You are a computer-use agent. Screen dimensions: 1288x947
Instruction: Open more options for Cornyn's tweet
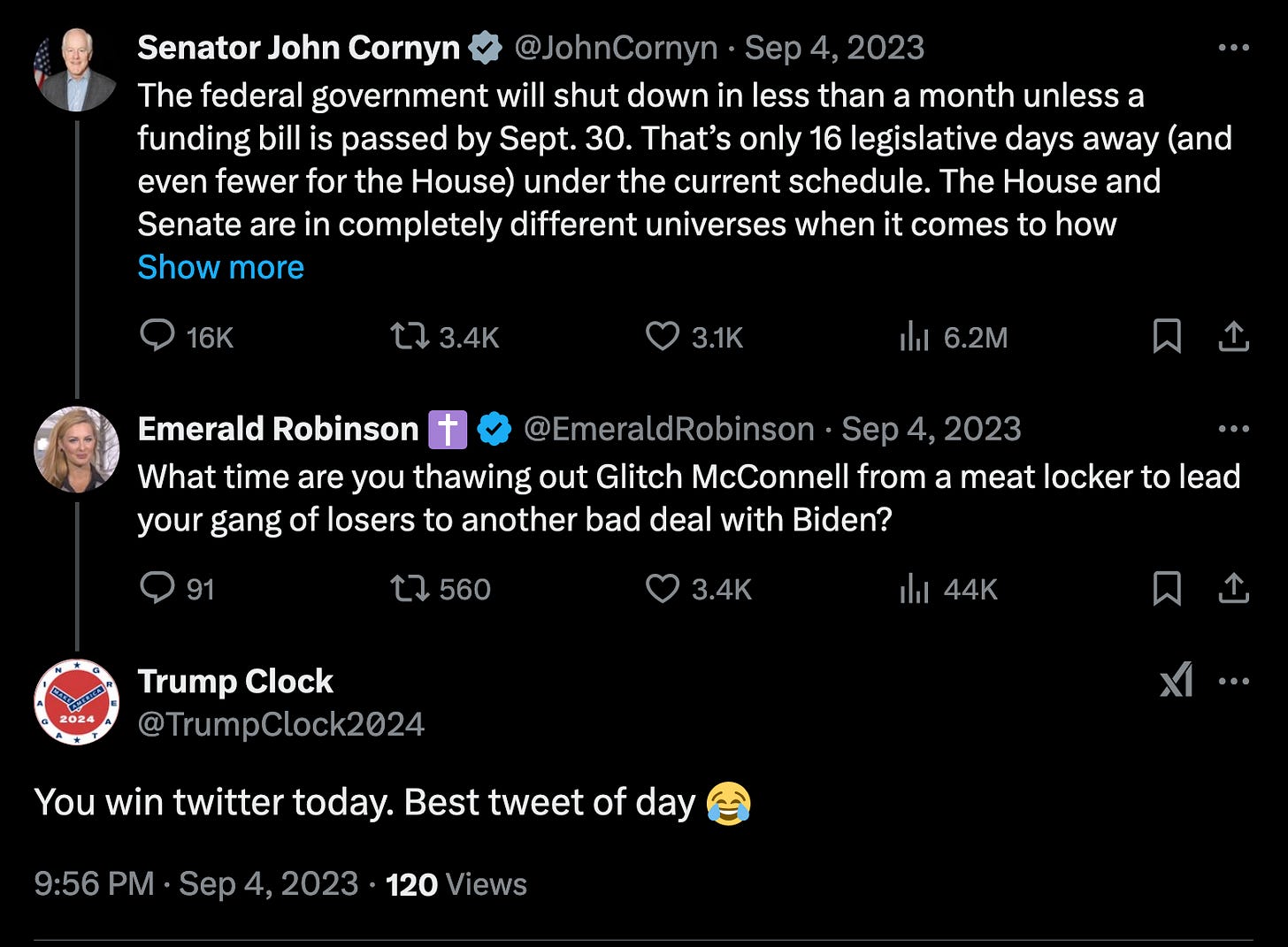pyautogui.click(x=1234, y=48)
